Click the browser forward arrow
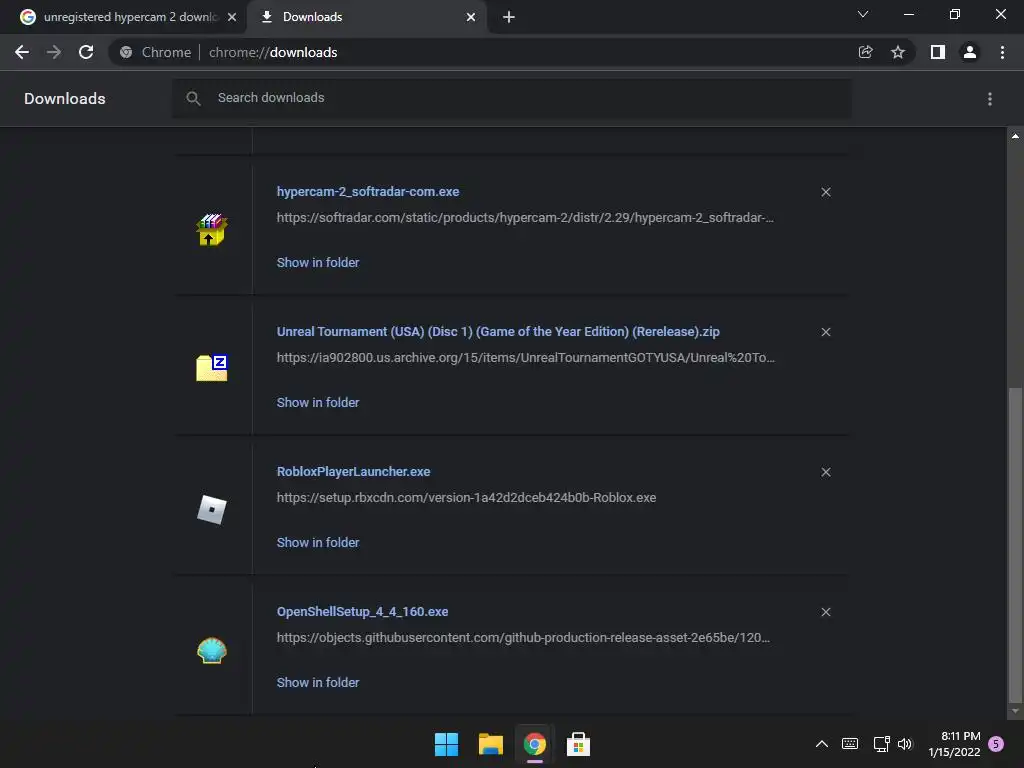The width and height of the screenshot is (1024, 768). [54, 52]
